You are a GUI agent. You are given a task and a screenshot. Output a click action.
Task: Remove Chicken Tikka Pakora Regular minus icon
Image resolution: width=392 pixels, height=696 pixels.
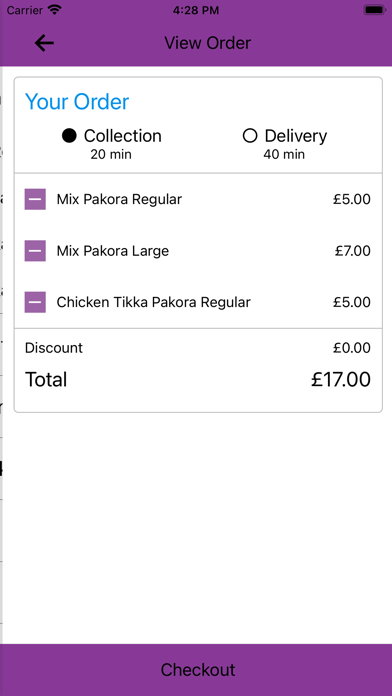(35, 302)
